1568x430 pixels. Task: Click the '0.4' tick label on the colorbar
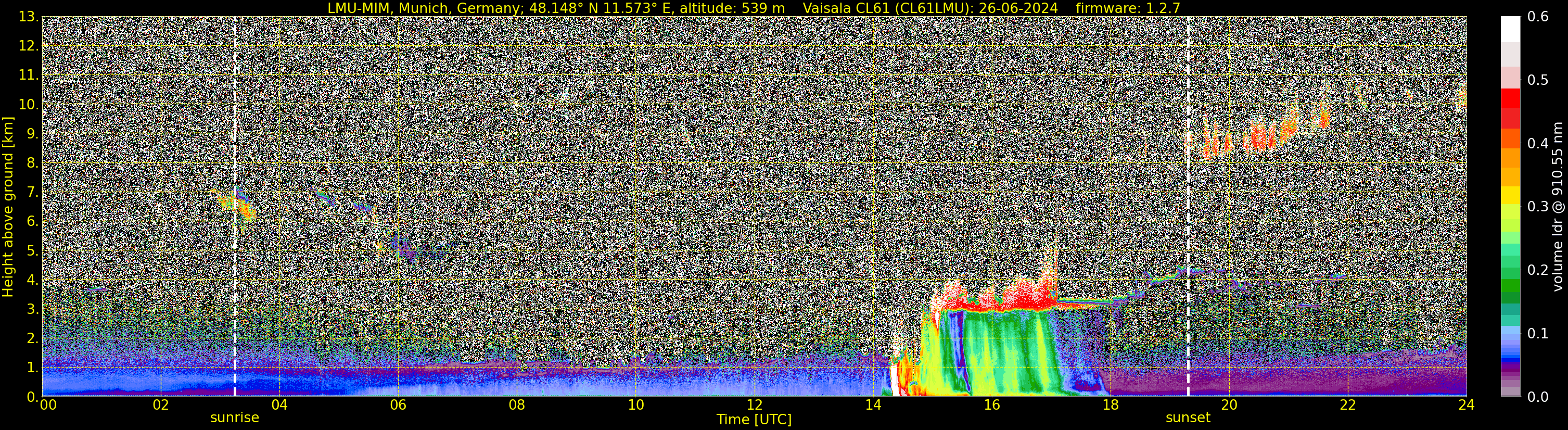coord(1538,143)
